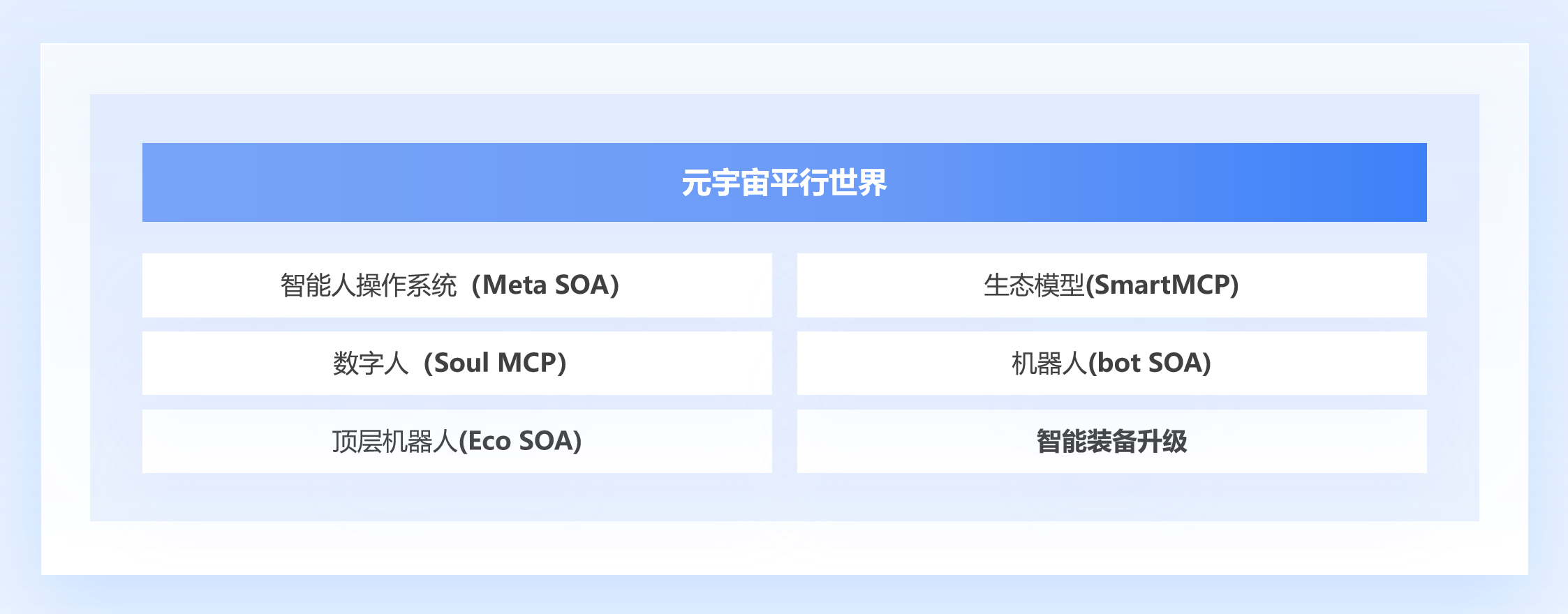Click the 元宇宙平行世界 blue header banner
This screenshot has height=614, width=1568.
pyautogui.click(x=784, y=182)
